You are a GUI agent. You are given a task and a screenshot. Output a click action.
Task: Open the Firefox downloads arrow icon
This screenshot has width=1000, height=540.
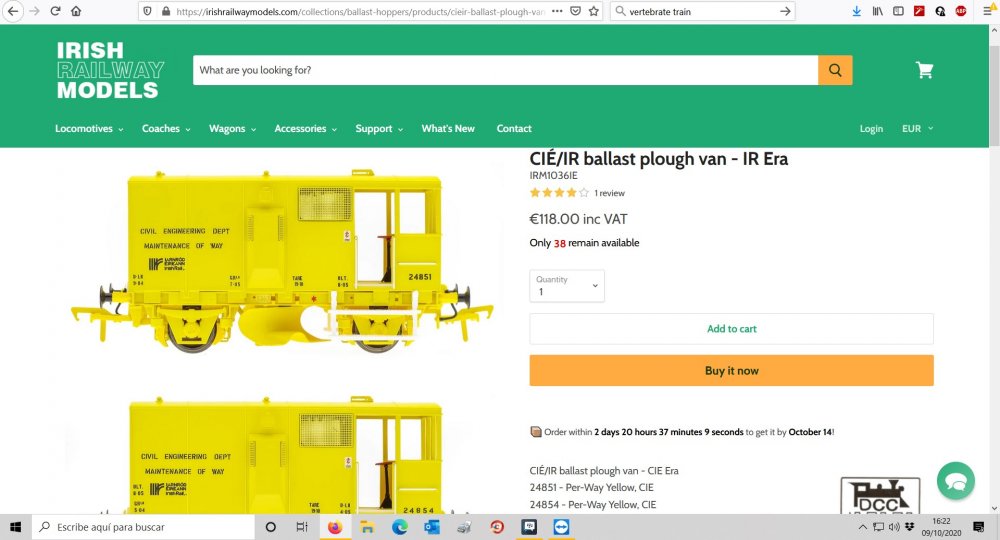(857, 11)
